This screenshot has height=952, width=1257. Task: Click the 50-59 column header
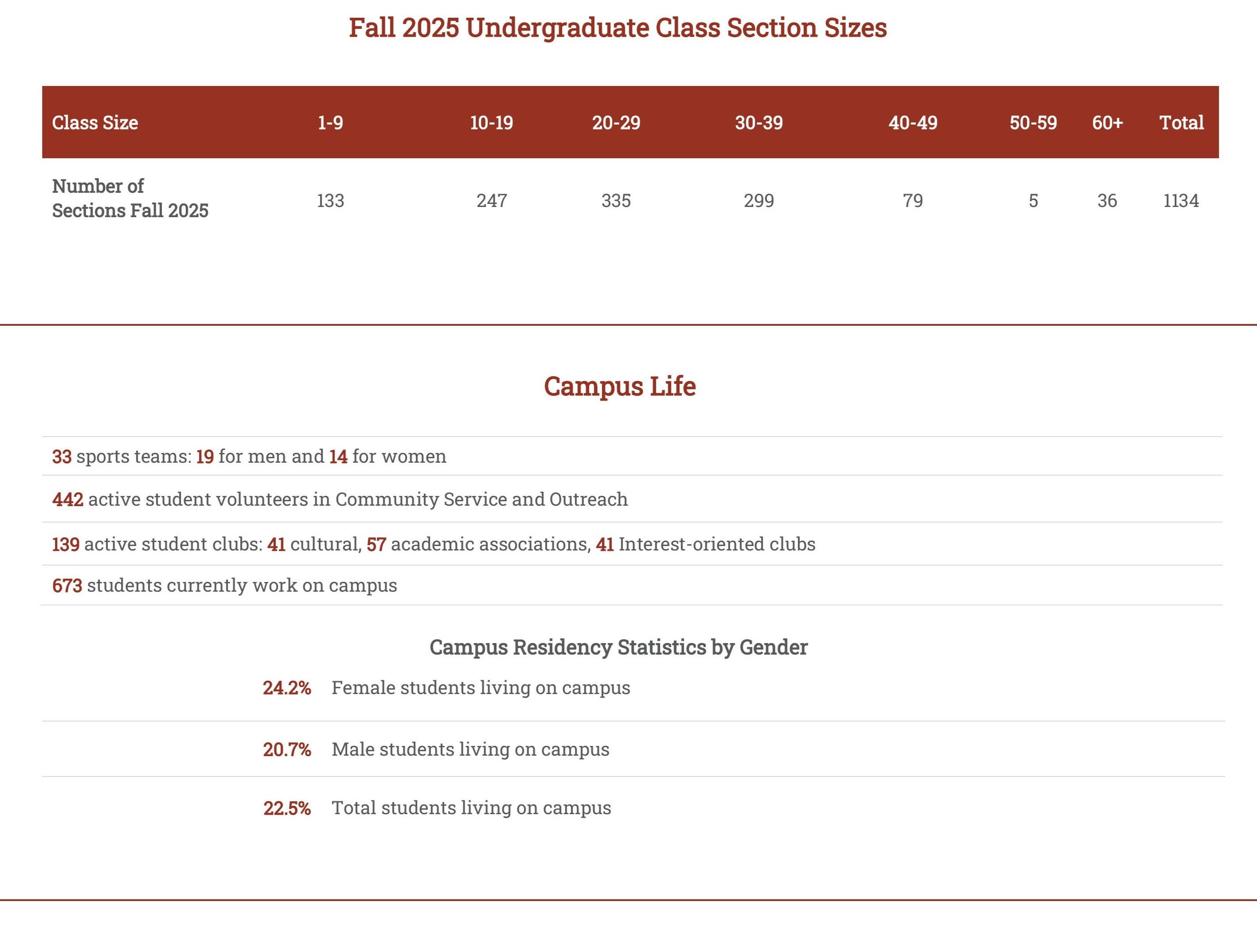(1033, 123)
